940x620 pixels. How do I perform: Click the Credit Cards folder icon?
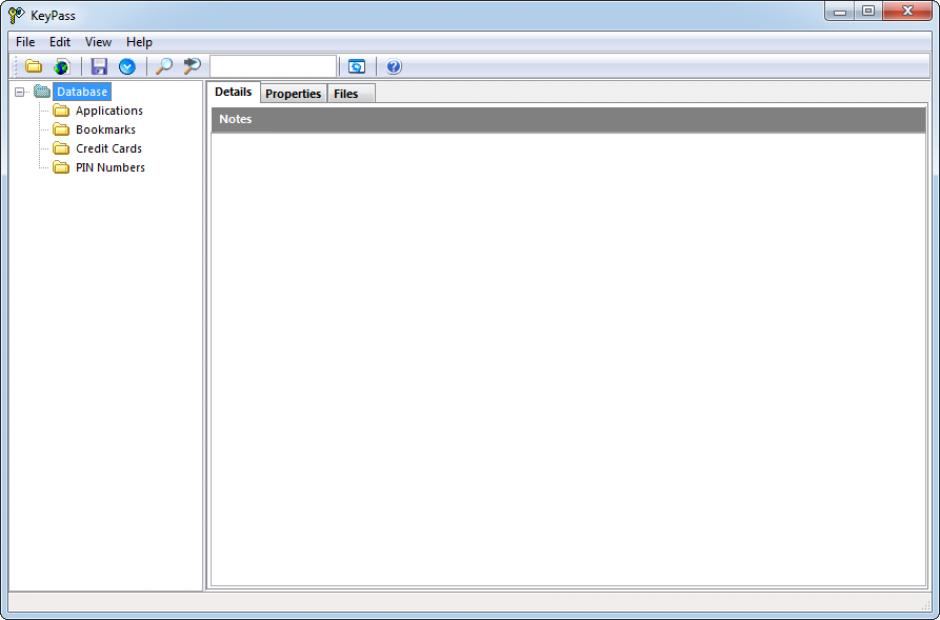point(61,148)
